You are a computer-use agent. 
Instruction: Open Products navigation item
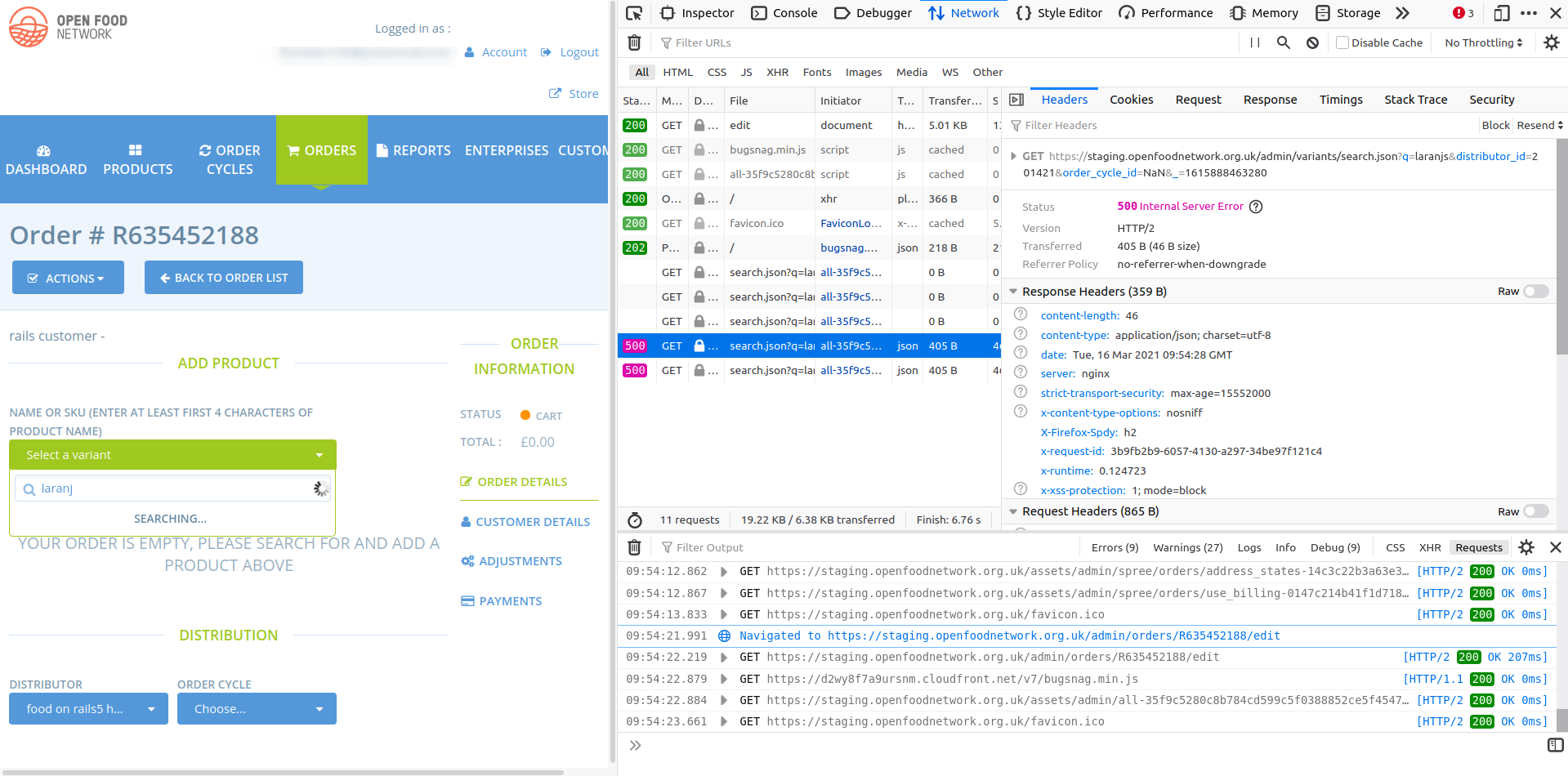[137, 160]
